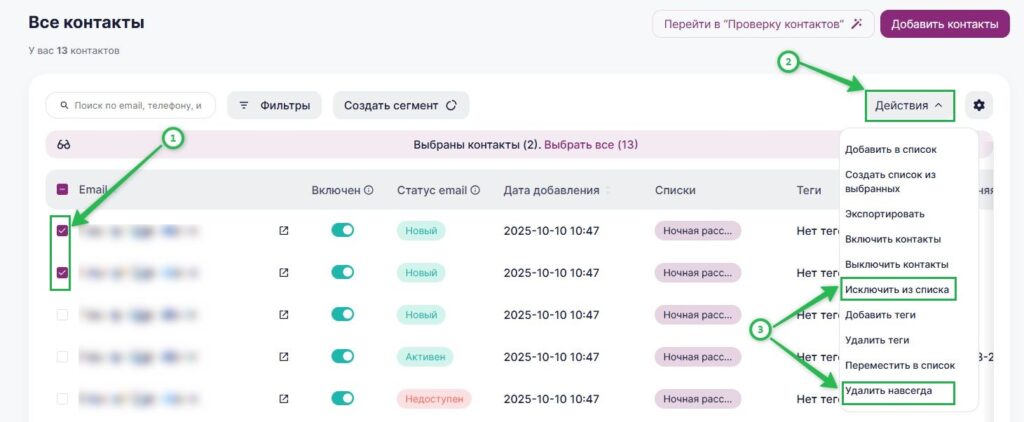Choose Выключить контакты menu item
The width and height of the screenshot is (1024, 422).
click(x=897, y=265)
